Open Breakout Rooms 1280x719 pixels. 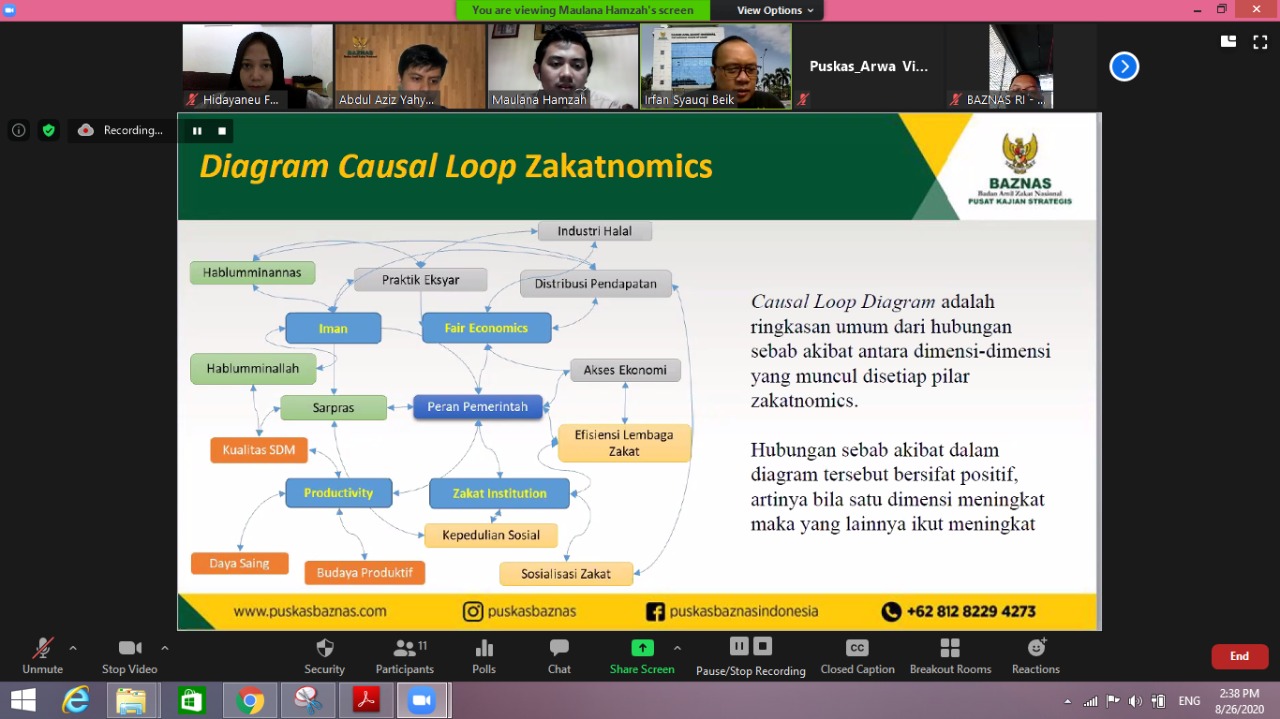[950, 656]
